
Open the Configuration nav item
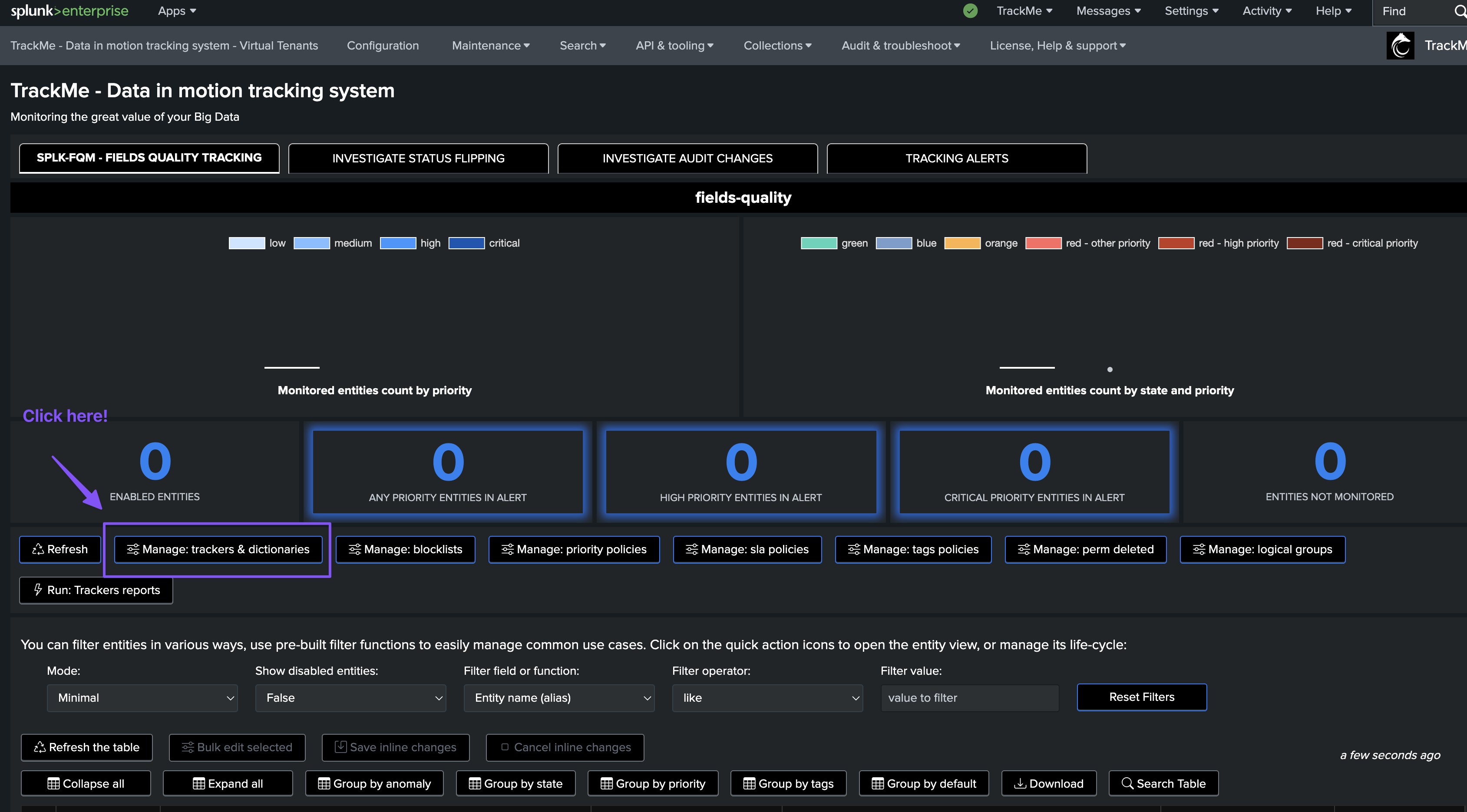[383, 46]
